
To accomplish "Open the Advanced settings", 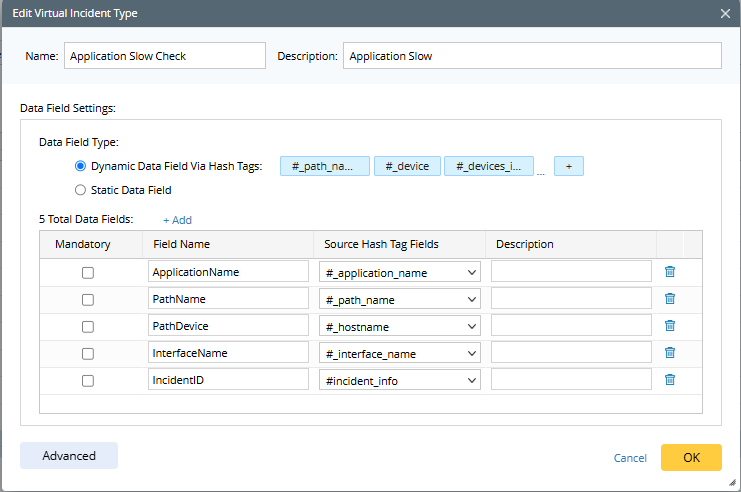I will (x=69, y=456).
